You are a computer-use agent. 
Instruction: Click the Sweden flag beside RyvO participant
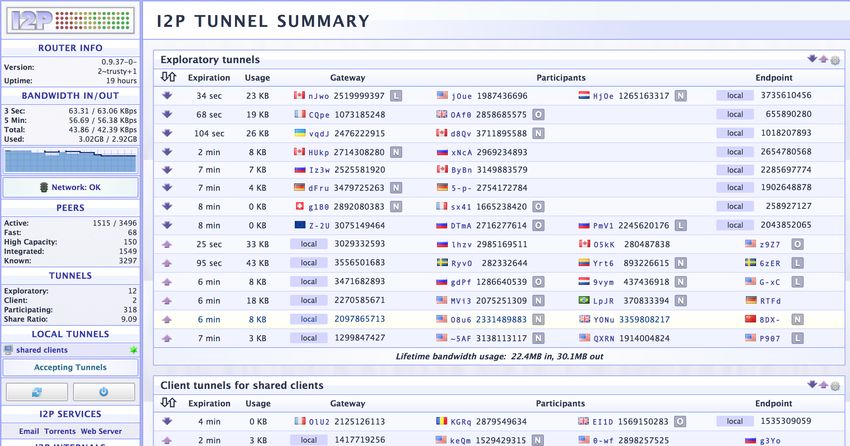(x=442, y=262)
